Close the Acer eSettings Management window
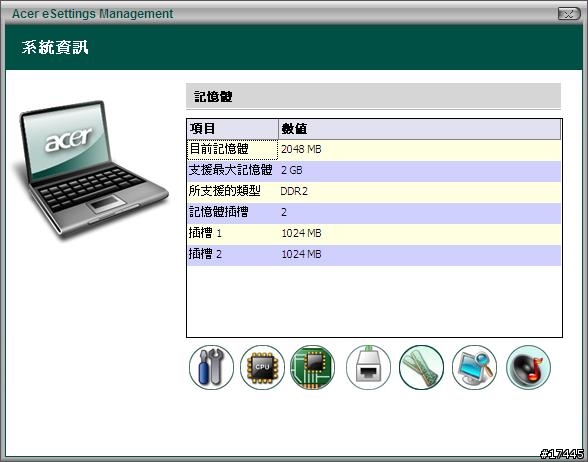 pyautogui.click(x=569, y=14)
